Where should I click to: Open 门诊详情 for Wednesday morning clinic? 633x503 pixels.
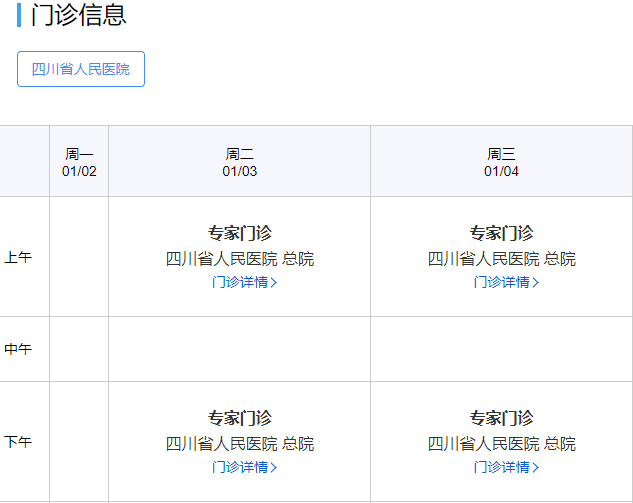501,282
